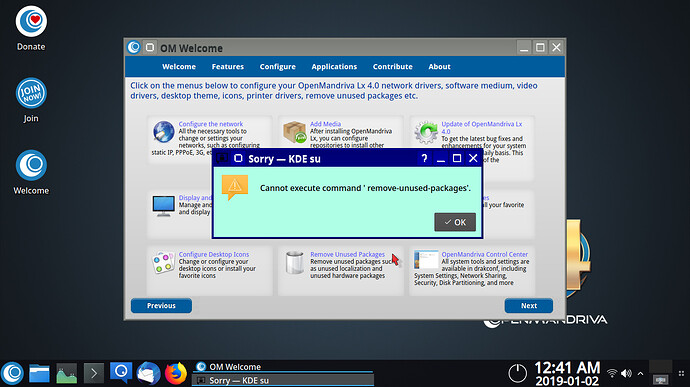This screenshot has width=690, height=387.
Task: Open the Add Media link
Action: (x=325, y=124)
